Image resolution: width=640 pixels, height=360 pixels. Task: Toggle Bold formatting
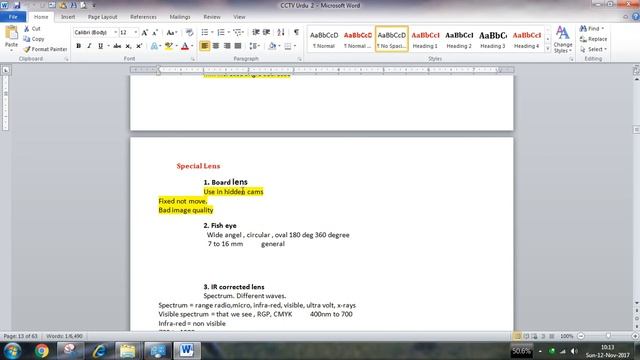(78, 46)
